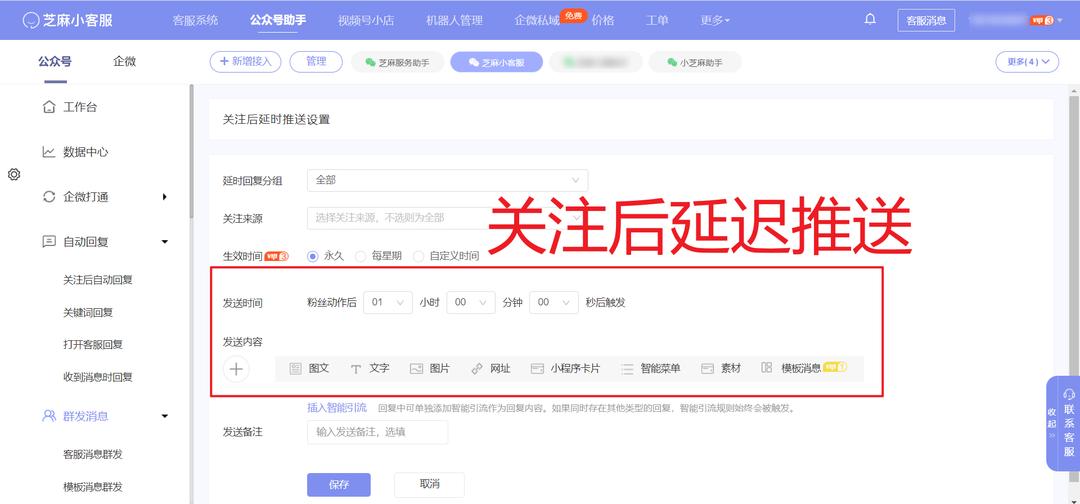Expand 企微打通 submenu arrow
Screen dimensions: 1080x504
[x=165, y=197]
